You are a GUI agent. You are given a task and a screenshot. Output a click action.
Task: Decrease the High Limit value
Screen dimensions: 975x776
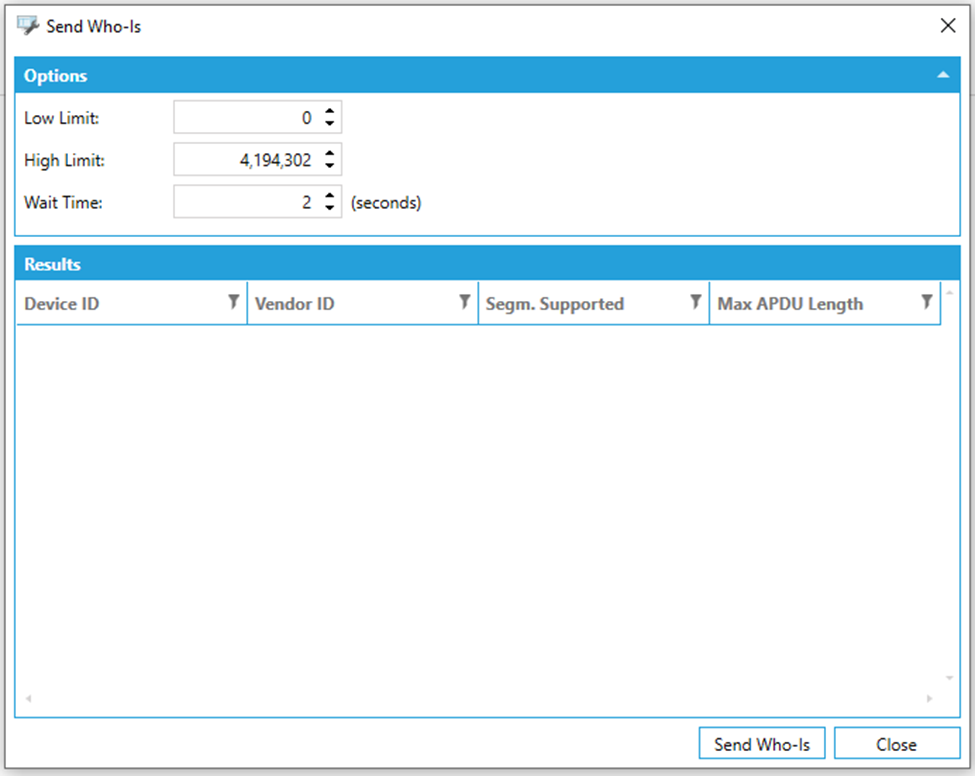[x=330, y=166]
